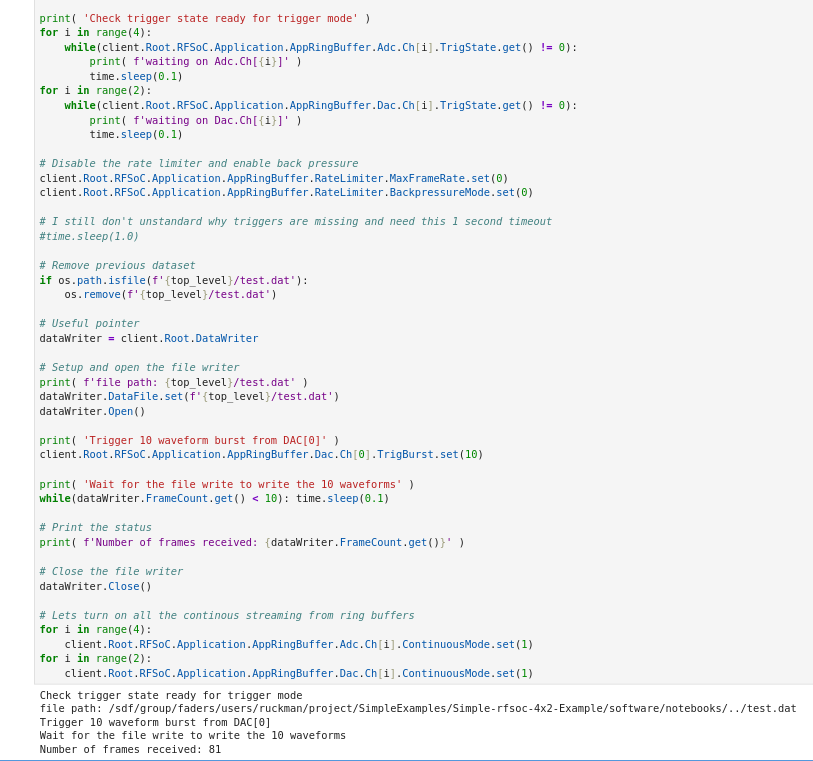
Task: Click the '# Remove previous dataset' comment
Action: tap(117, 265)
